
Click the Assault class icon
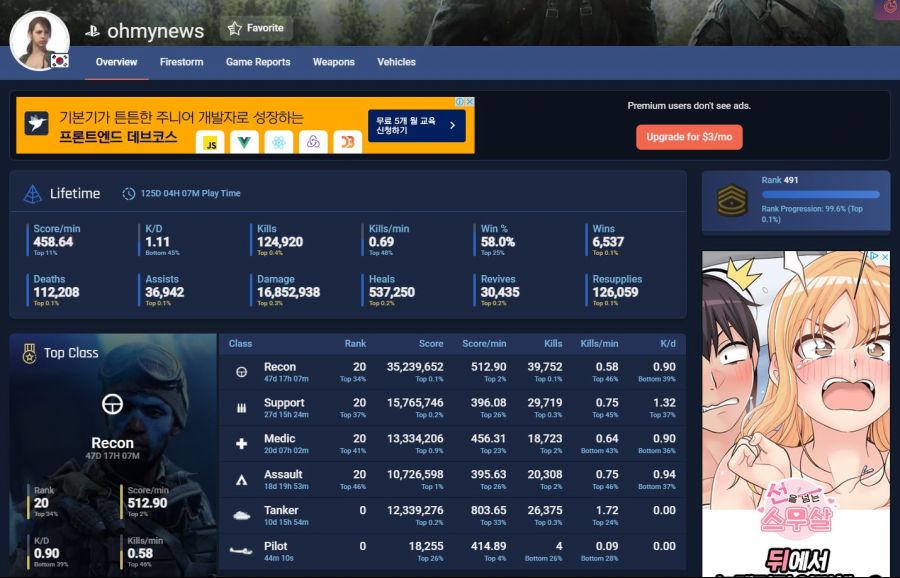point(241,480)
